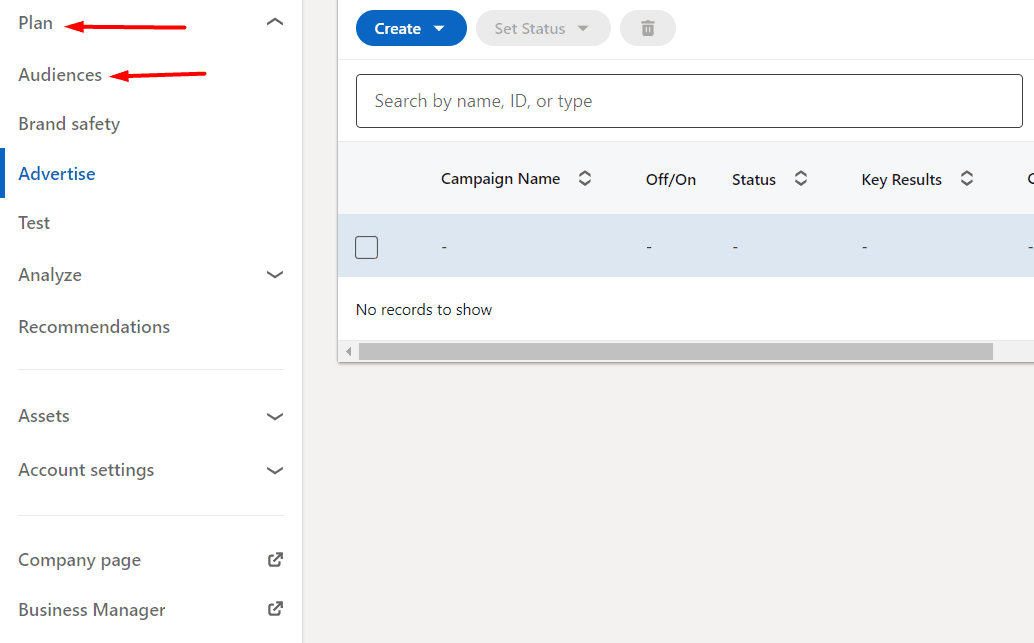This screenshot has width=1034, height=643.
Task: Open Business Manager external link icon
Action: click(x=275, y=609)
